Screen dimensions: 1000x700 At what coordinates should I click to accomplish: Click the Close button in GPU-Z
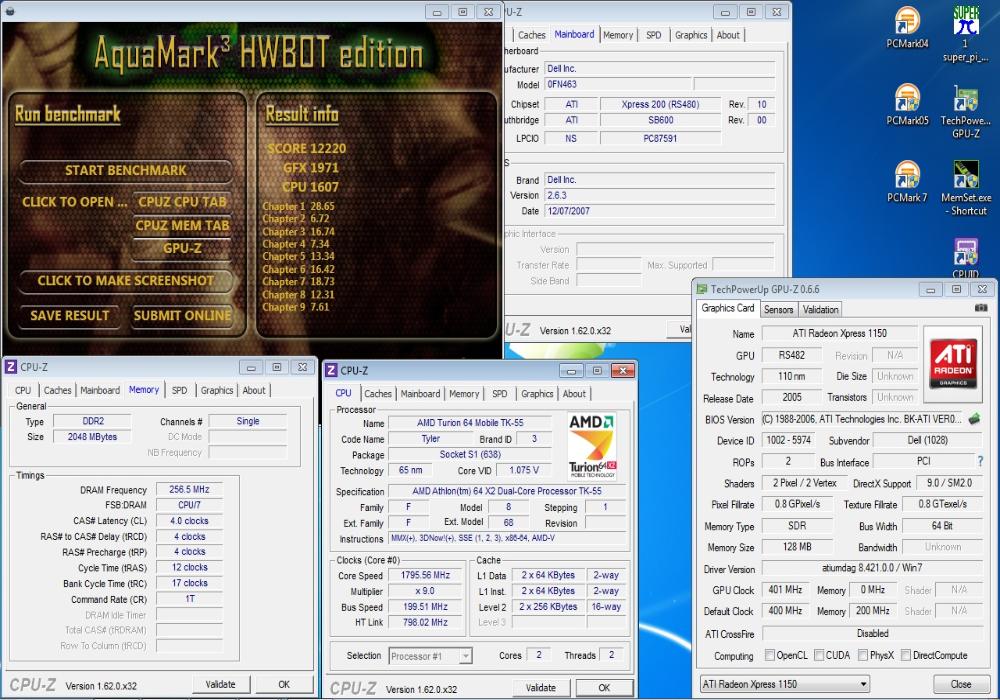(x=960, y=684)
